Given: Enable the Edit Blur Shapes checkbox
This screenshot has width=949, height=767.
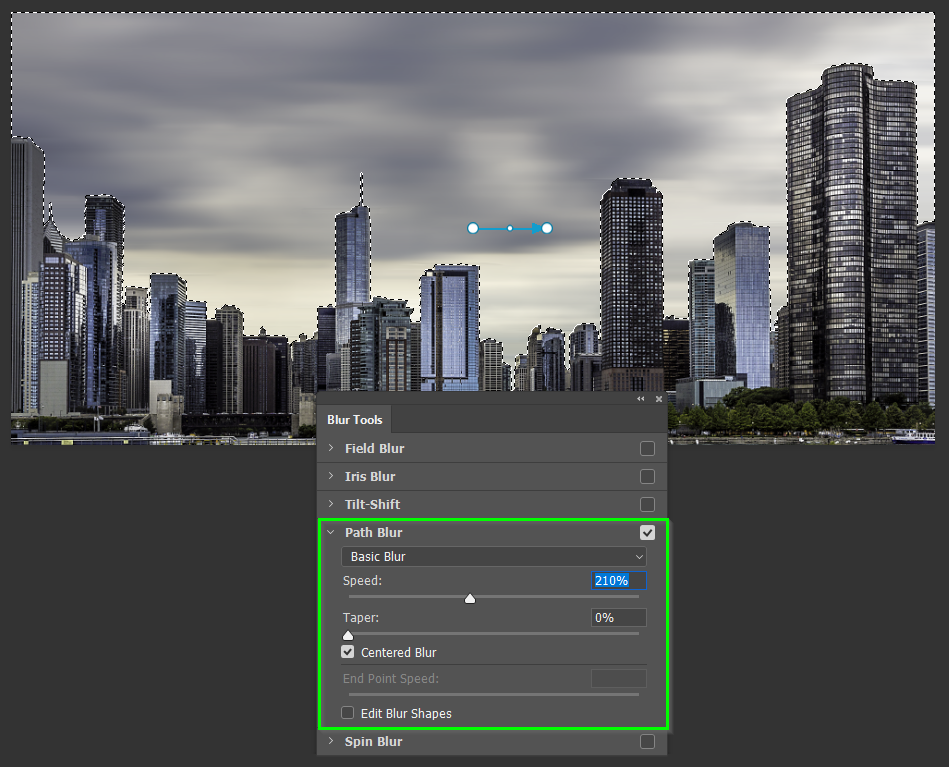Looking at the screenshot, I should (347, 713).
